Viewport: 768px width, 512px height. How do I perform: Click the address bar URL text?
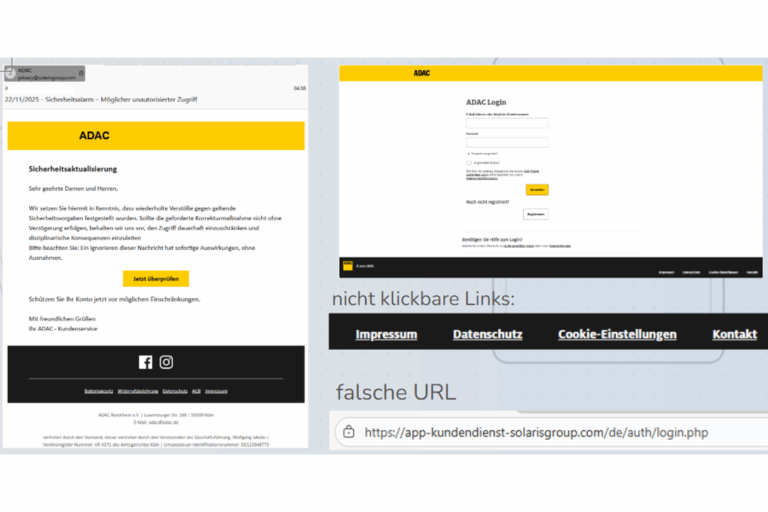point(536,433)
